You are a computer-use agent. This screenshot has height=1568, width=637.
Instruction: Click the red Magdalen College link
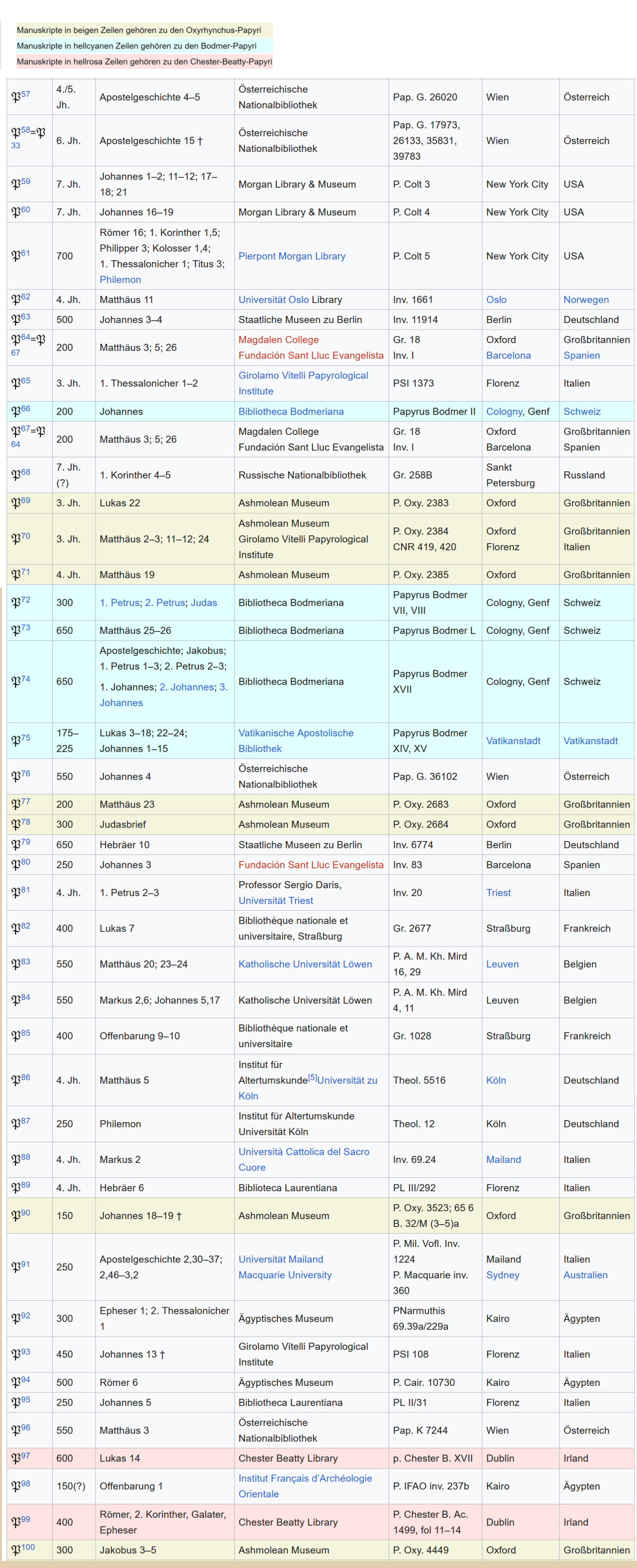tap(278, 340)
